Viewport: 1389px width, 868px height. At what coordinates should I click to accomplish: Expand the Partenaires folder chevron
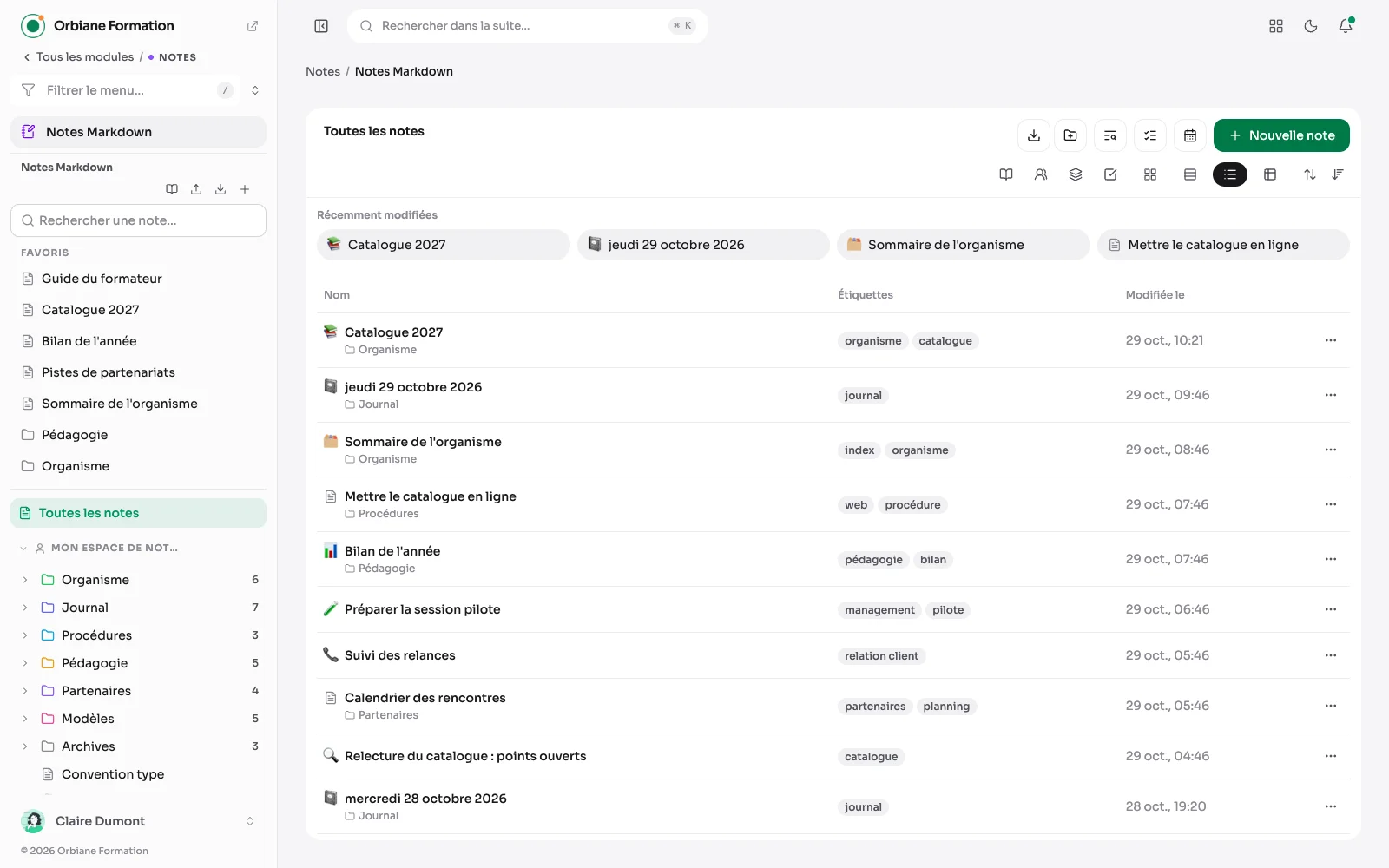[x=25, y=691]
